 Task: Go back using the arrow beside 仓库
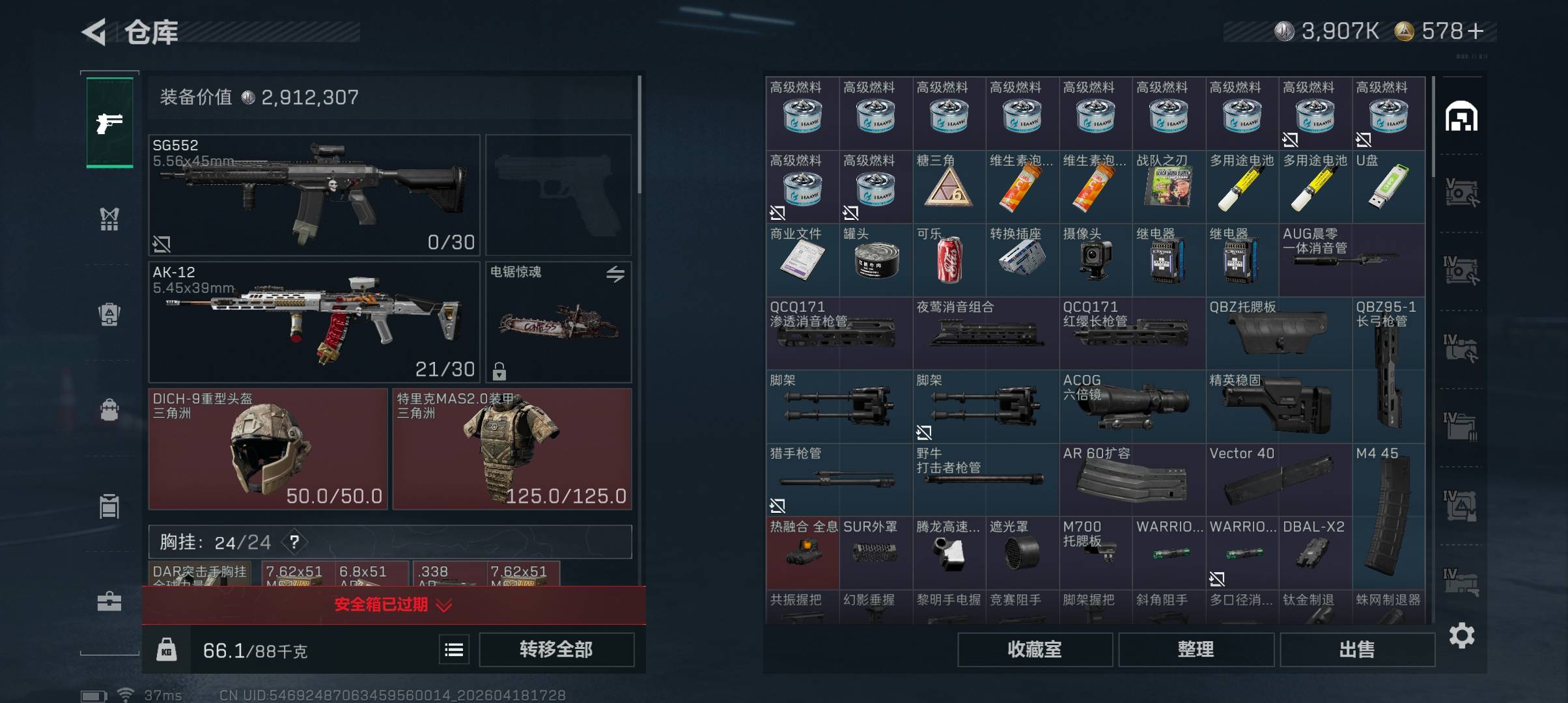coord(94,31)
